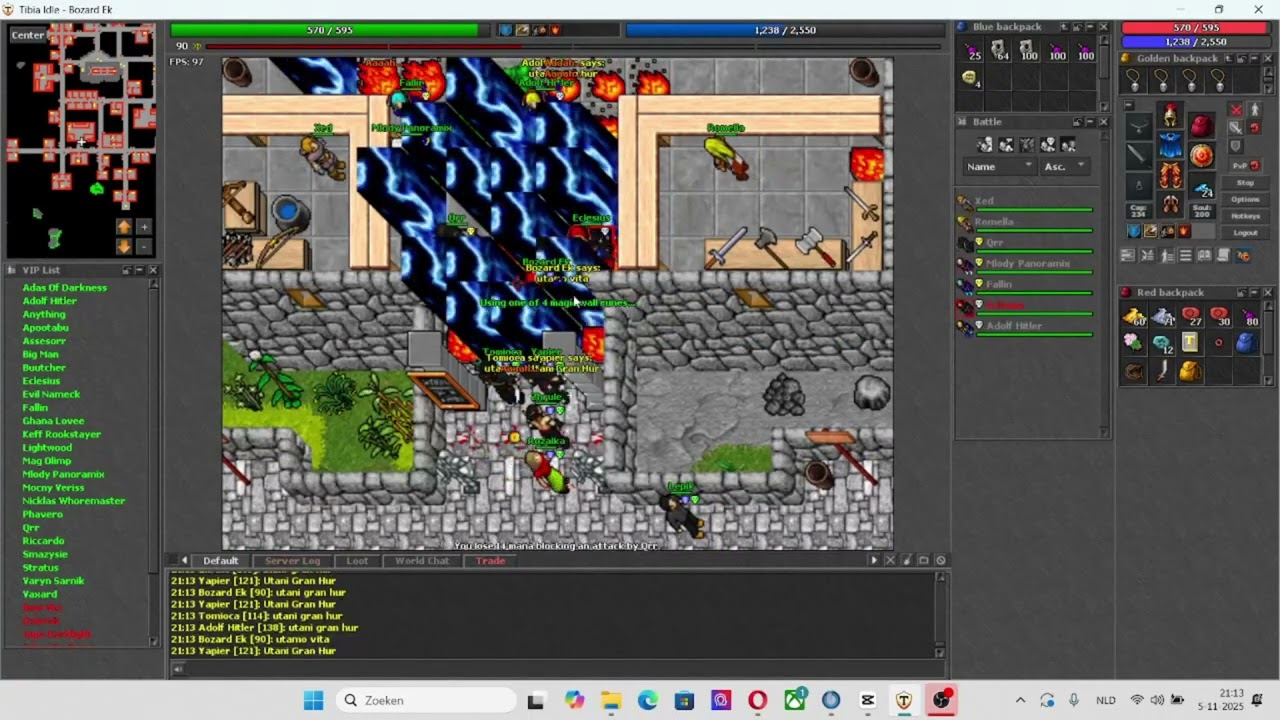Switch to the Server Log chat tab
The height and width of the screenshot is (720, 1280).
pyautogui.click(x=292, y=560)
